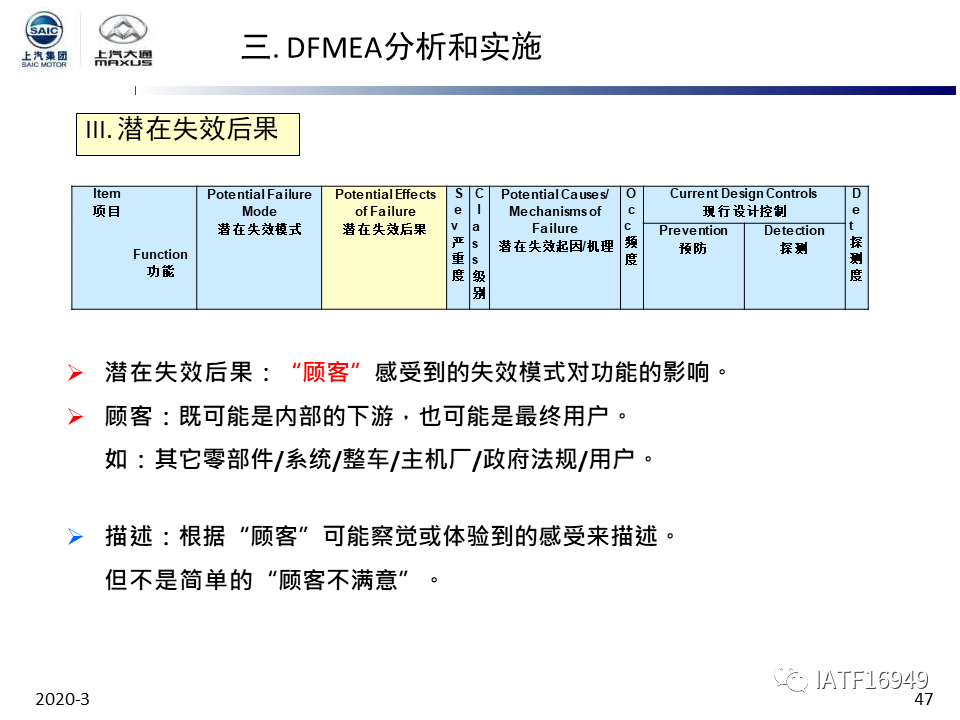
Task: Click the SAIC Motor logo
Action: tap(45, 38)
